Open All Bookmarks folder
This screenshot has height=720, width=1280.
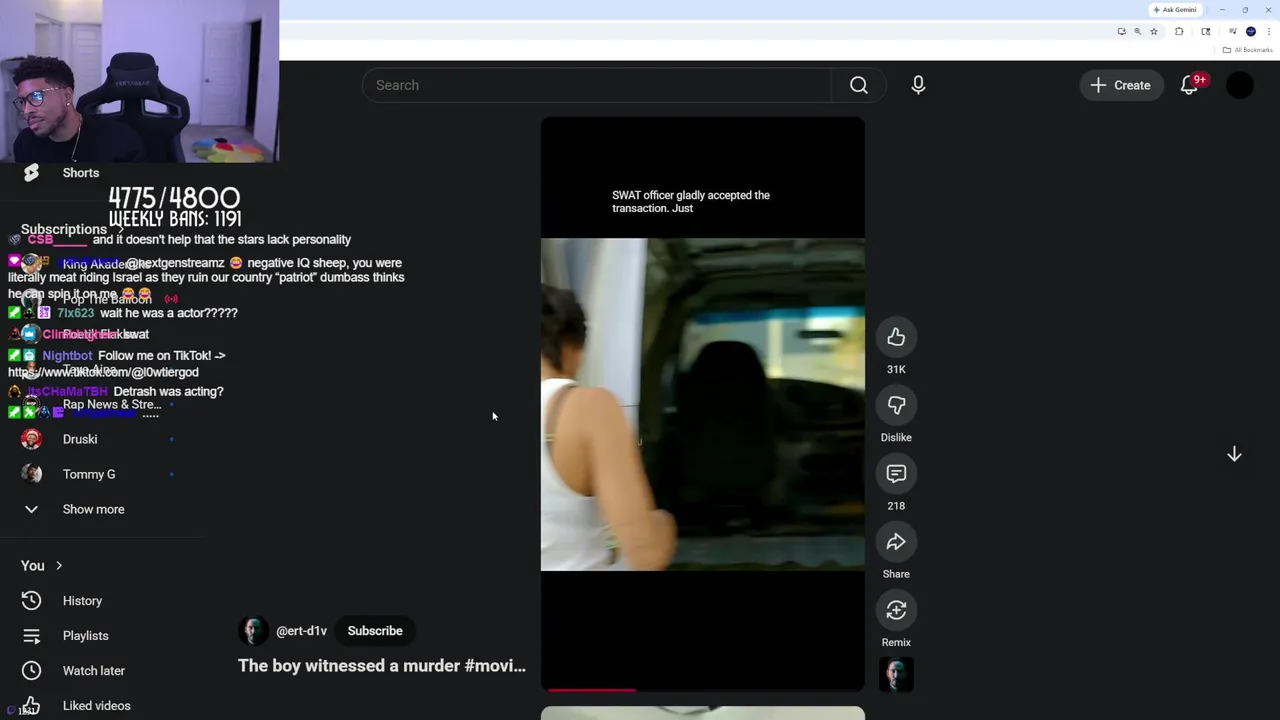1247,50
